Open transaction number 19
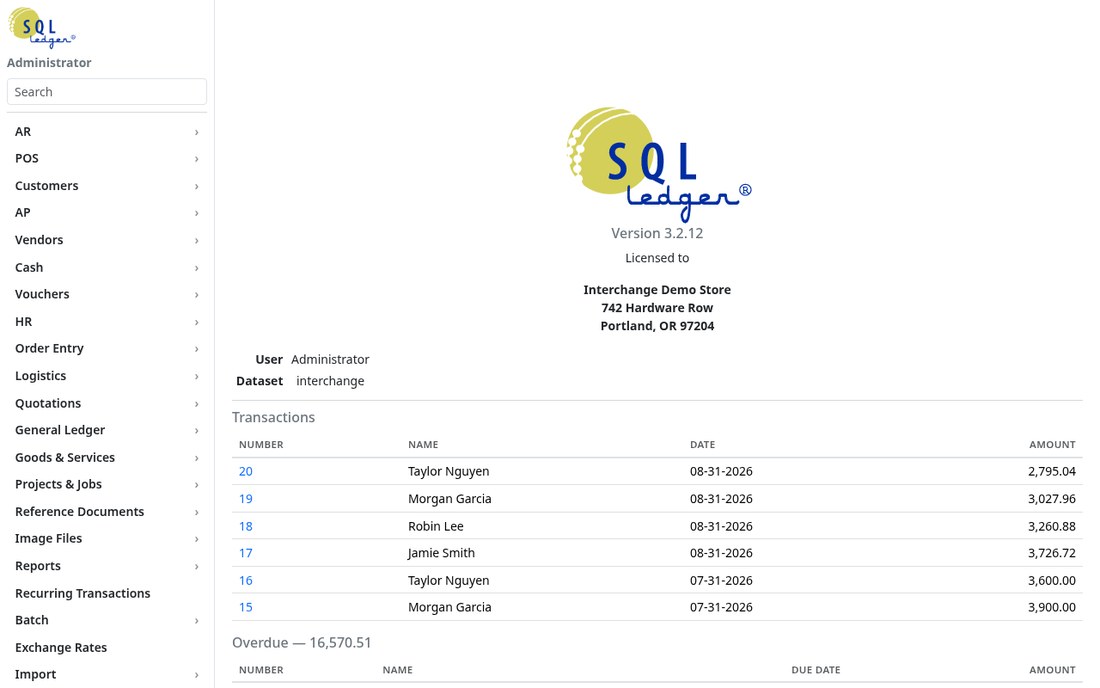 click(246, 499)
